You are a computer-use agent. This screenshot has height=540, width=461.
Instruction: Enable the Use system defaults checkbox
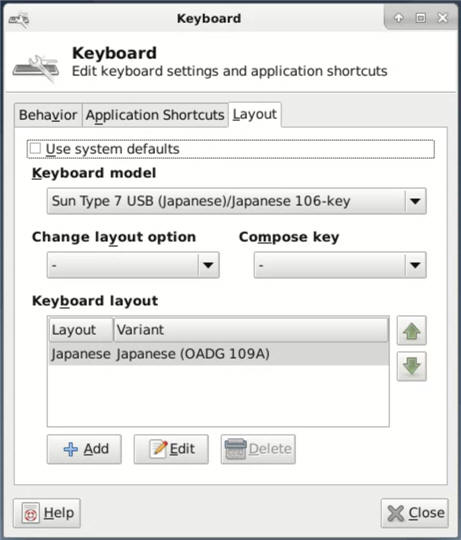(x=35, y=149)
